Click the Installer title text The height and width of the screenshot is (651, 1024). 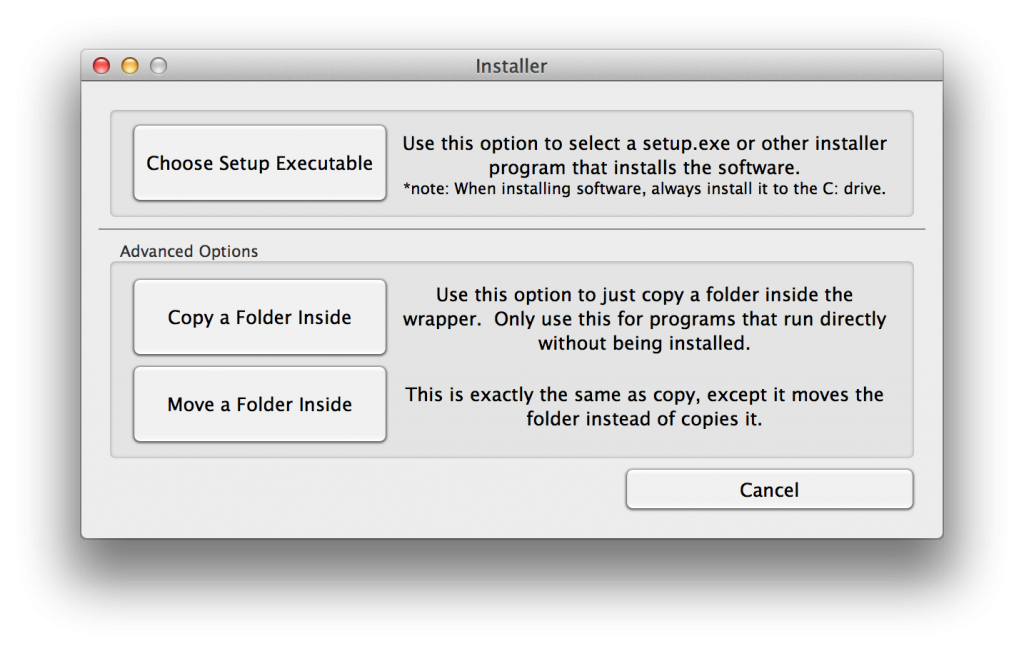tap(511, 67)
